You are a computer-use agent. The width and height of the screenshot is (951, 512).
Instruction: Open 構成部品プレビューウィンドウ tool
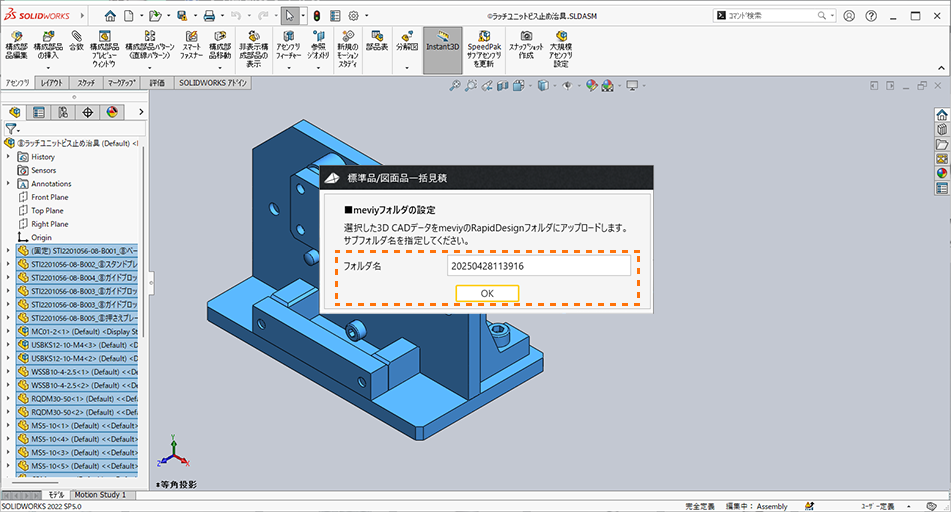tap(104, 49)
